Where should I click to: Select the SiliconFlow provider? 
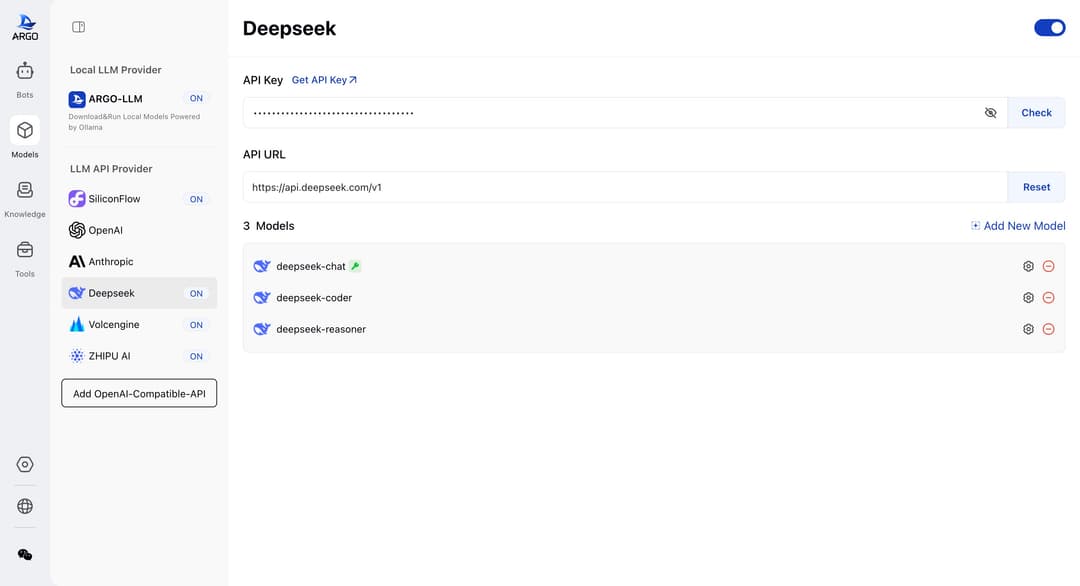coord(139,199)
